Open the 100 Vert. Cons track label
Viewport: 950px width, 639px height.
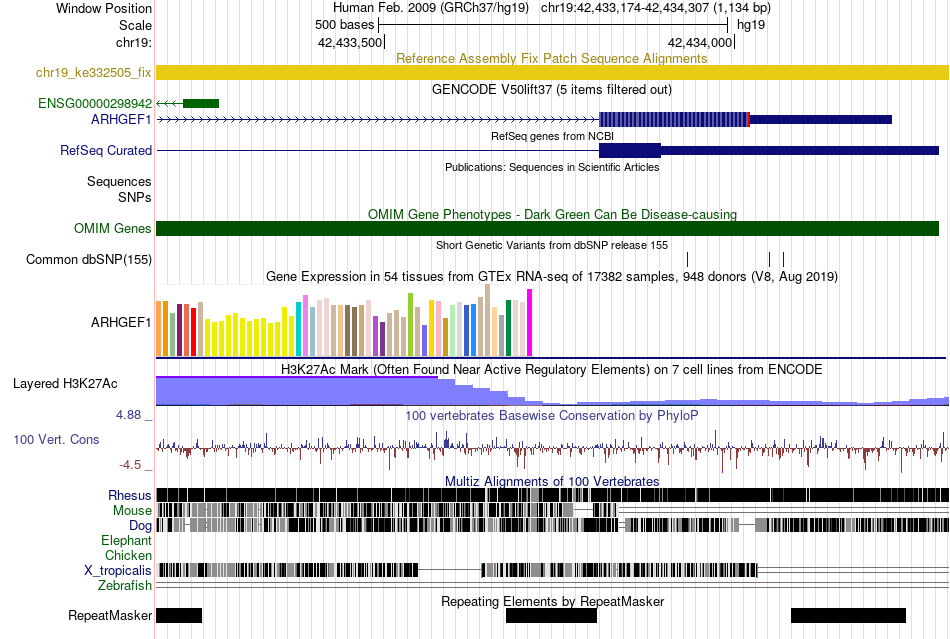56,439
